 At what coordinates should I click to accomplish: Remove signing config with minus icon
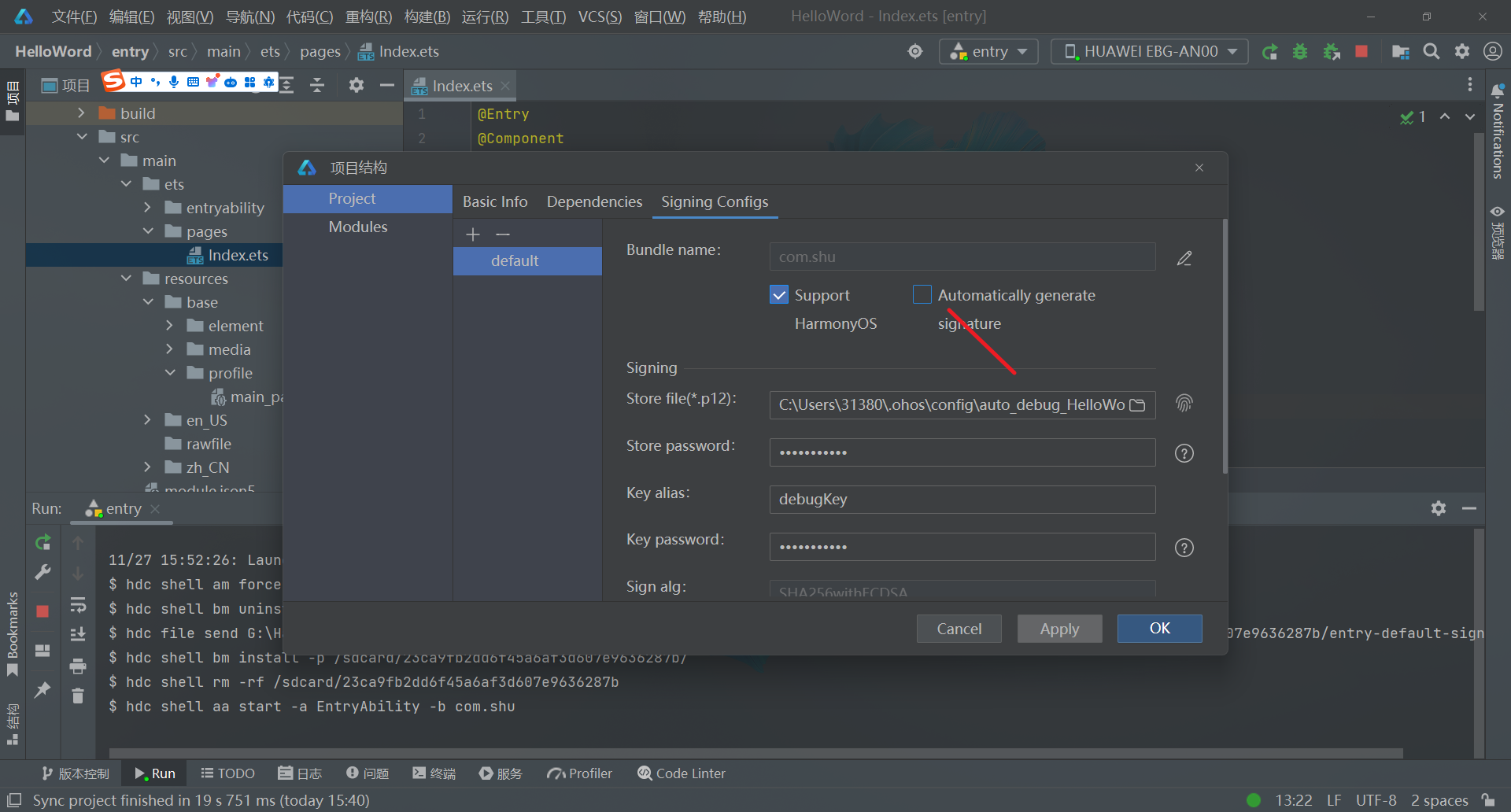point(503,234)
